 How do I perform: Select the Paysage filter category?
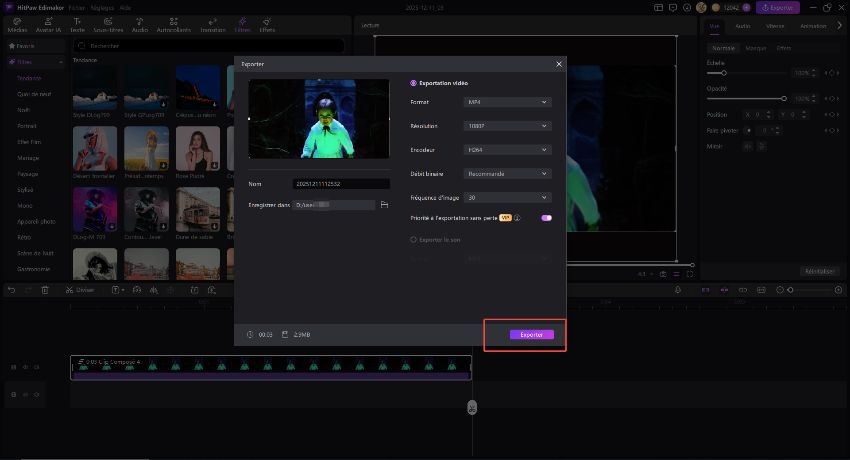click(28, 174)
